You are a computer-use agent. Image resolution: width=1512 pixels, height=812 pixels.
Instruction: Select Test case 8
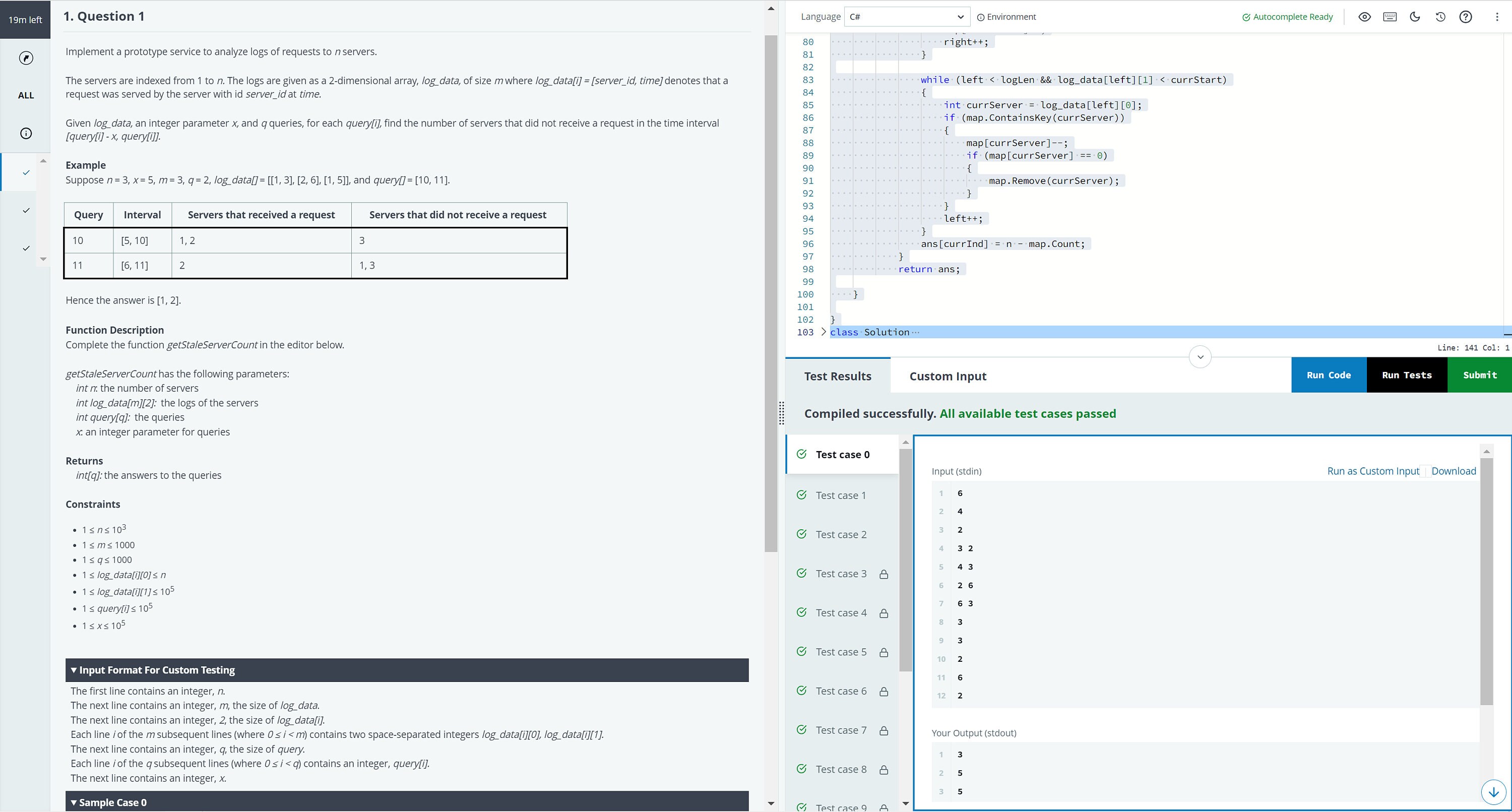coord(842,769)
